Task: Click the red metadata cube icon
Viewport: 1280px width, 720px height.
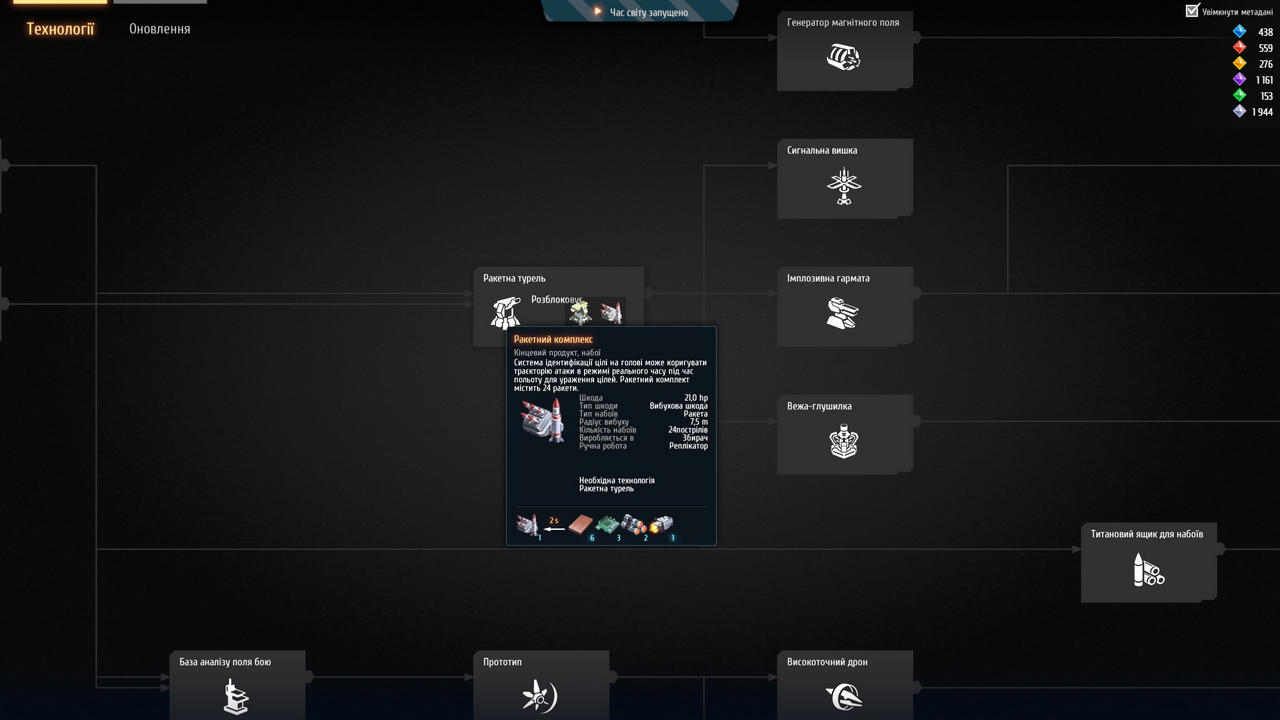Action: click(1239, 48)
